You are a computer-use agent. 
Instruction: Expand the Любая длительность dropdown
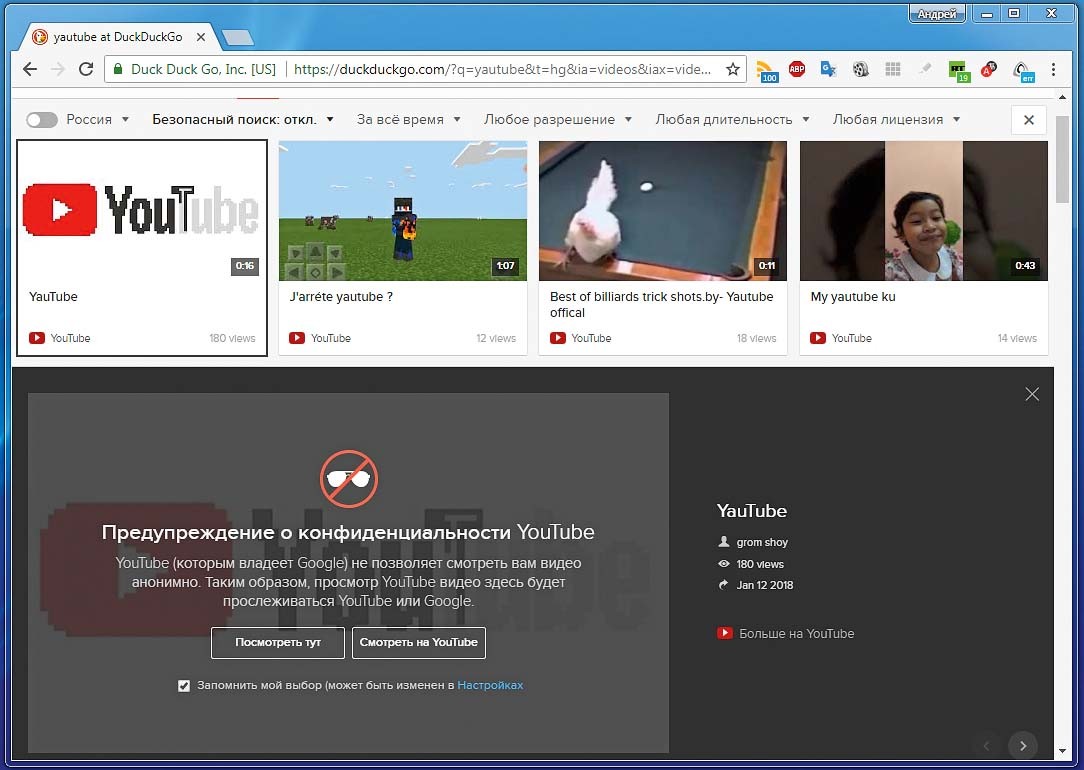point(732,120)
